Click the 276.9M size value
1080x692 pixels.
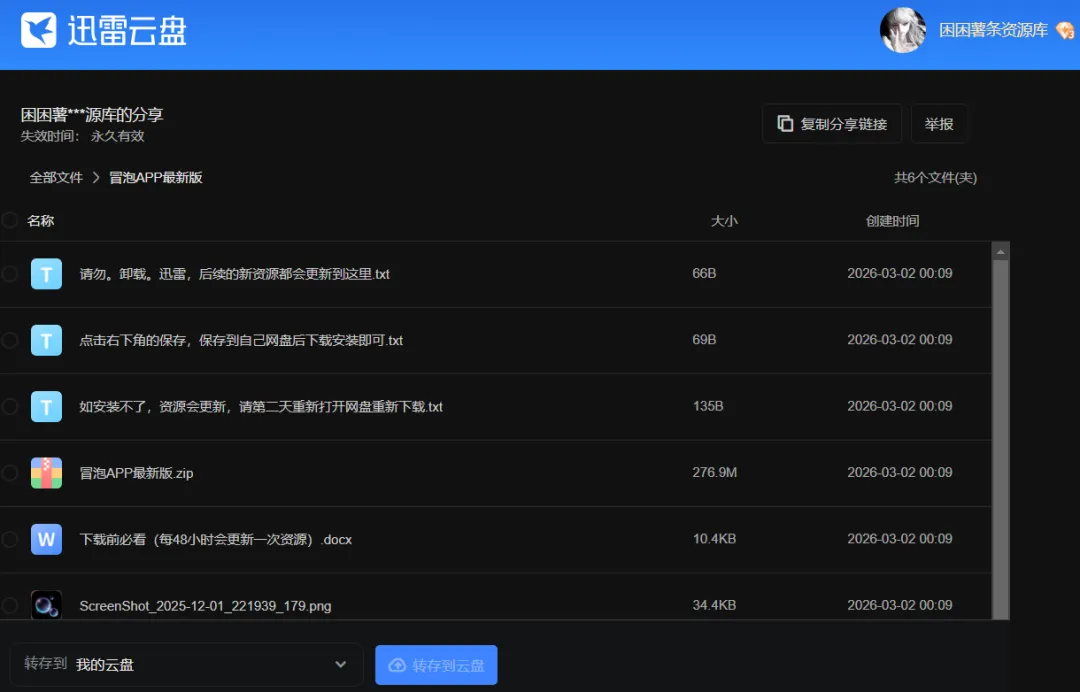(714, 472)
